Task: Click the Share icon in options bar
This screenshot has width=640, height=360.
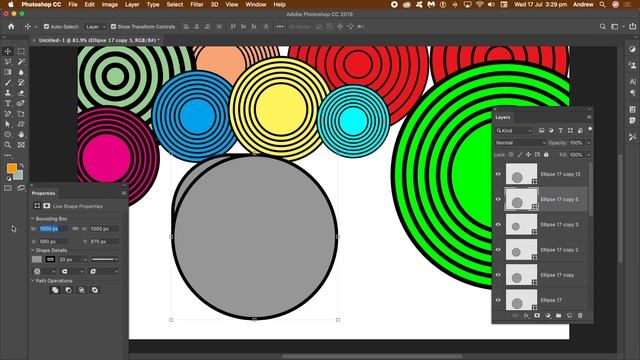Action: (x=632, y=27)
